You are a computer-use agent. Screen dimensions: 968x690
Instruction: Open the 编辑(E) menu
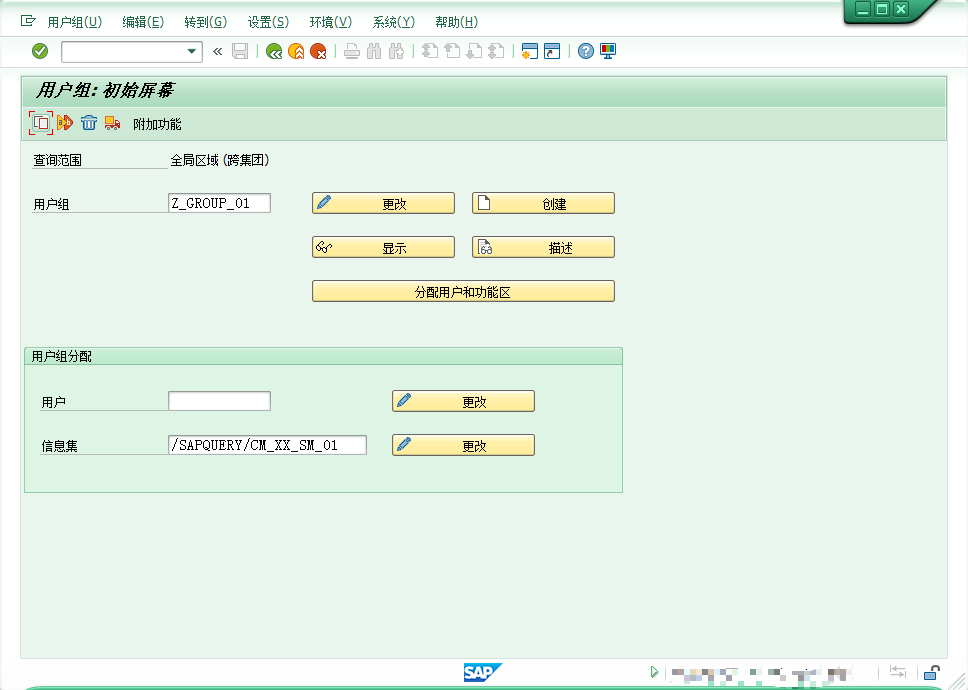pyautogui.click(x=143, y=22)
